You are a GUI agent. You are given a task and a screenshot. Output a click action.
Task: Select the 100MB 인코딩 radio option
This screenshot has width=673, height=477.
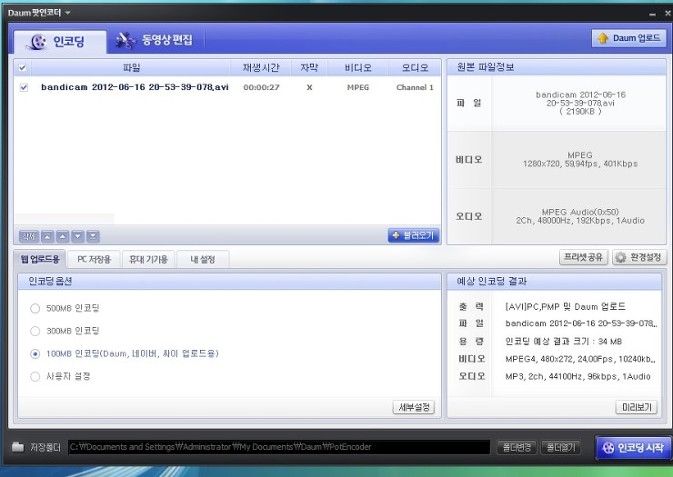[35, 354]
